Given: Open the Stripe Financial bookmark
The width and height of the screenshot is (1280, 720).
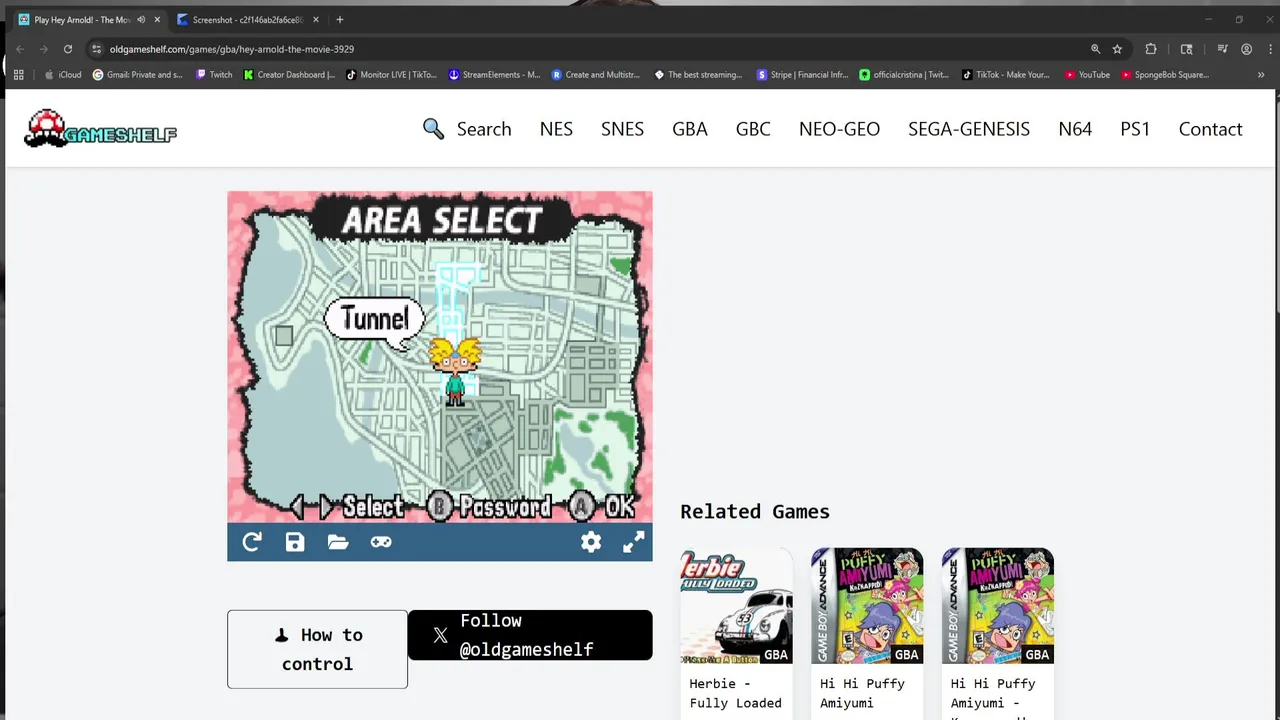Looking at the screenshot, I should point(803,74).
